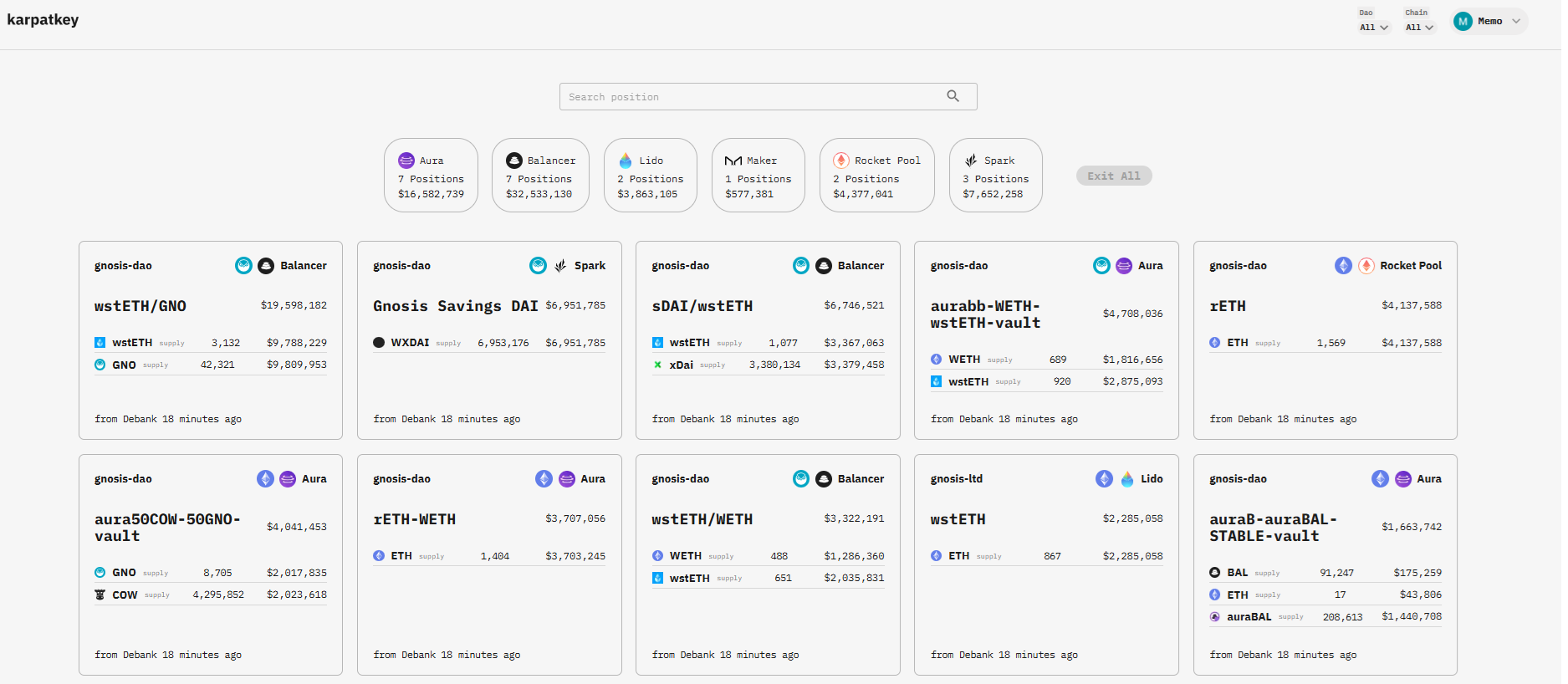Focus the Search position field
Viewport: 1568px width, 684px height.
pyautogui.click(x=768, y=97)
